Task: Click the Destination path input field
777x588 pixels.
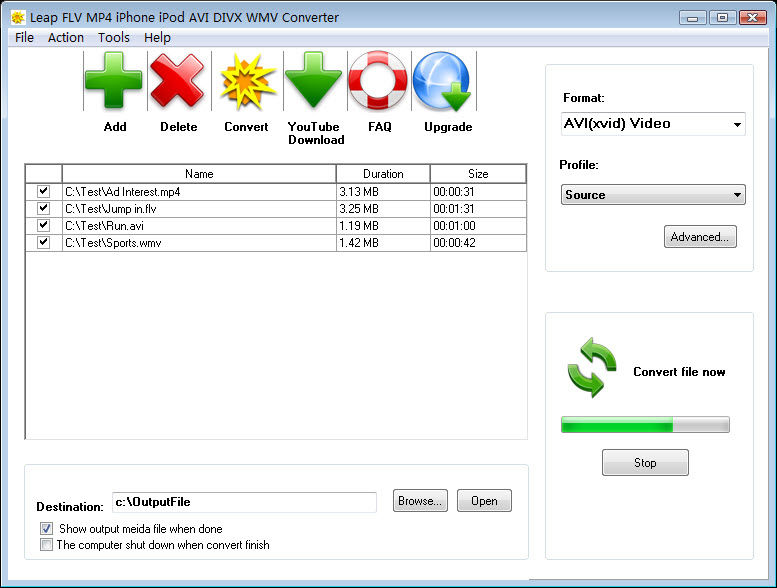Action: [243, 502]
